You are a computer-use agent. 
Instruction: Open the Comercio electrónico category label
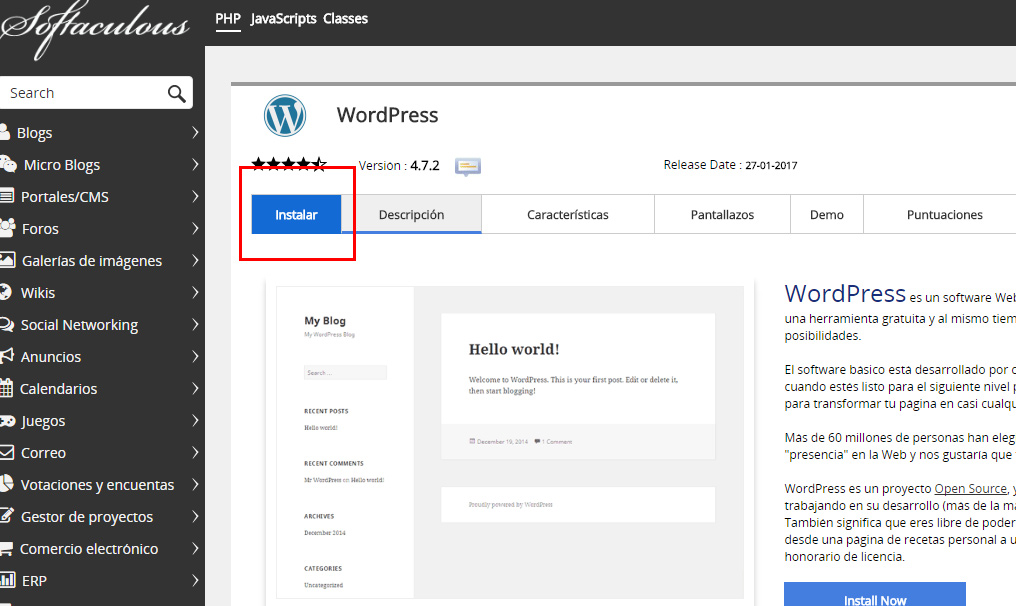89,549
